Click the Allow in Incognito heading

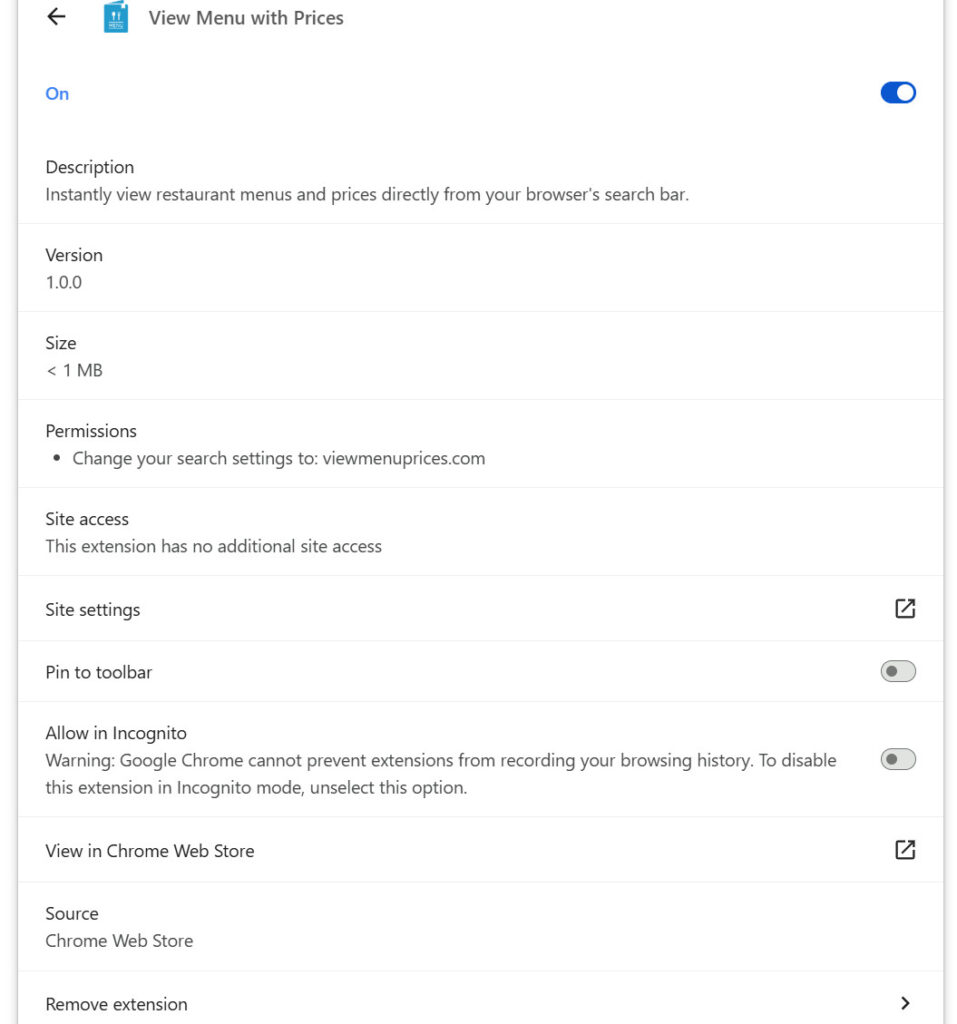tap(116, 733)
